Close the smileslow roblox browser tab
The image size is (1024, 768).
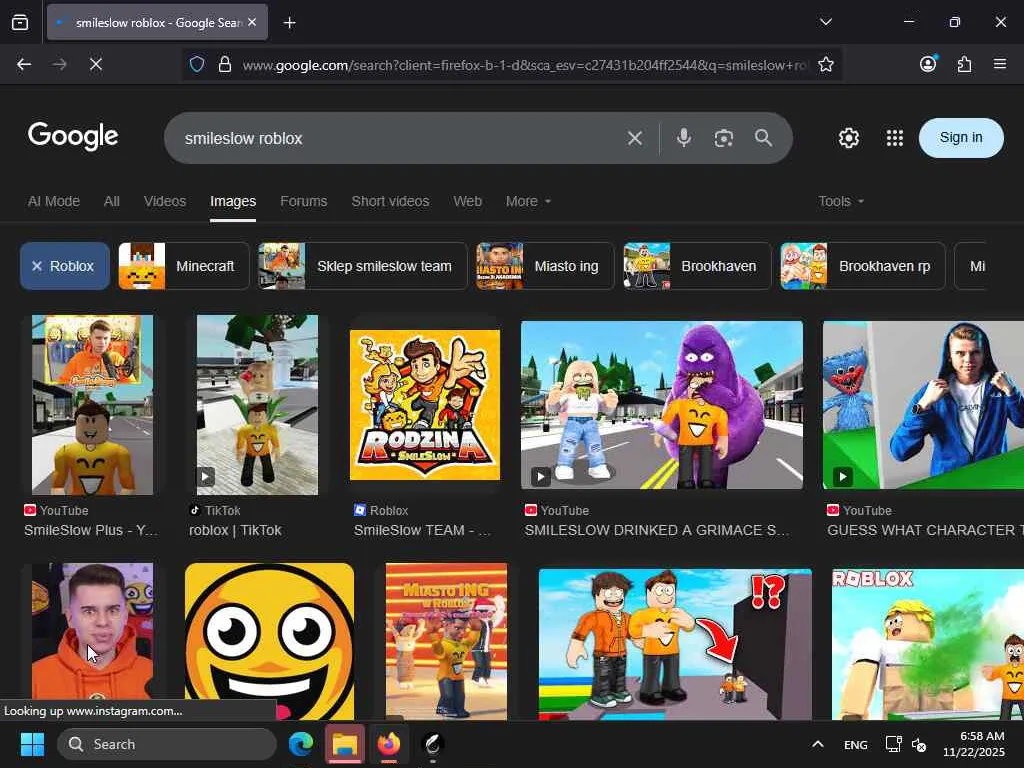coord(252,22)
